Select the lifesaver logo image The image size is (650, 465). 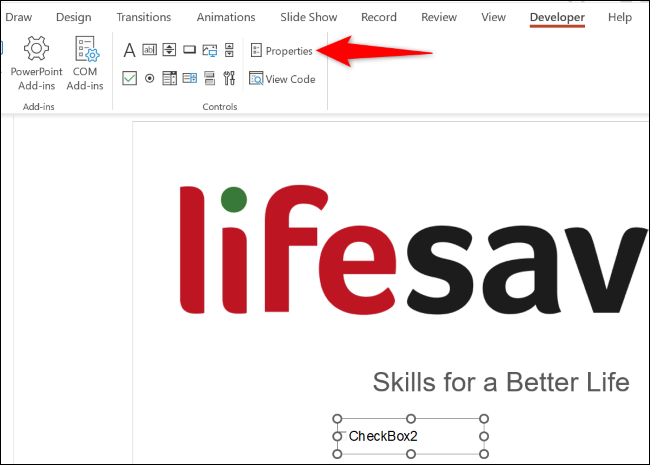click(x=412, y=250)
